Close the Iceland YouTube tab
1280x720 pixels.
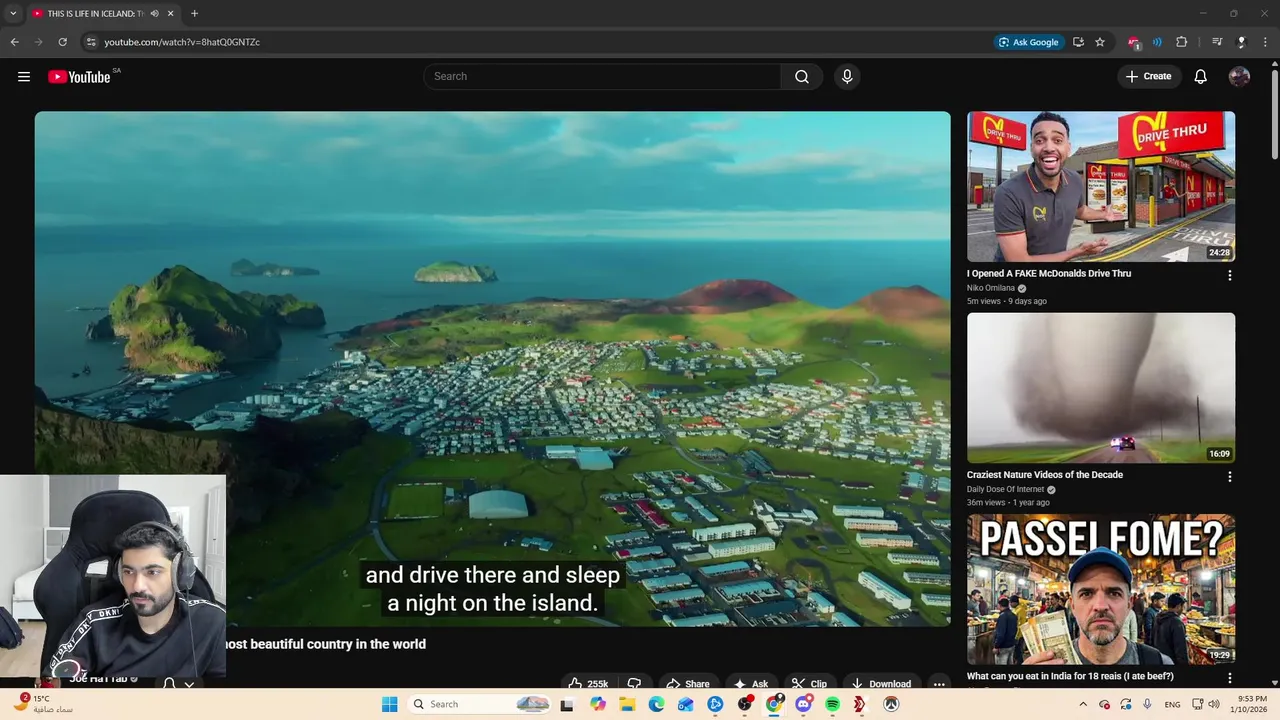[x=171, y=14]
